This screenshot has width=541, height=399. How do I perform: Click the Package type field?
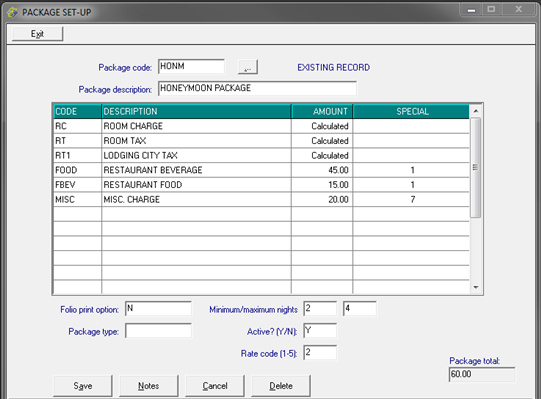coord(158,331)
